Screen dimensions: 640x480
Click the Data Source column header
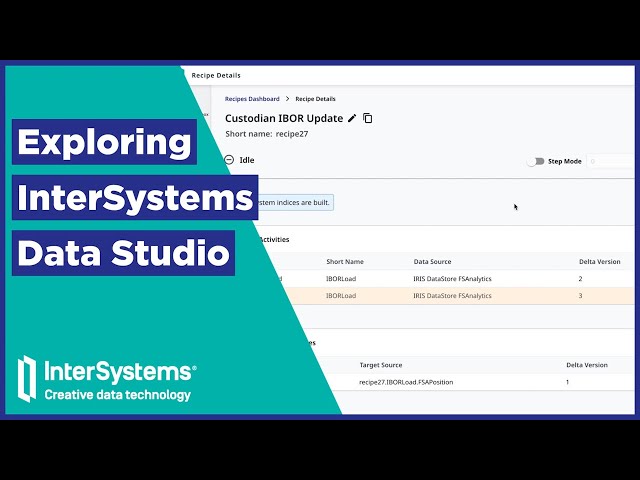[432, 262]
